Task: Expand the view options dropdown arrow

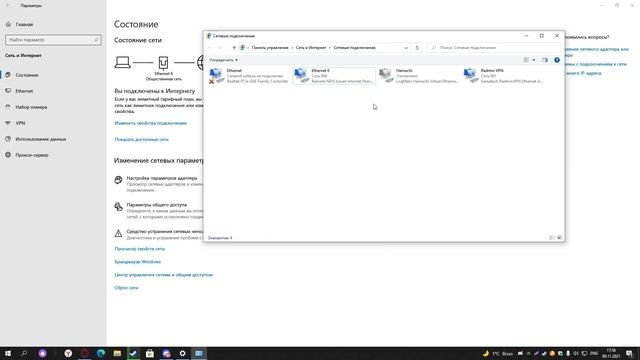Action: pyautogui.click(x=533, y=60)
